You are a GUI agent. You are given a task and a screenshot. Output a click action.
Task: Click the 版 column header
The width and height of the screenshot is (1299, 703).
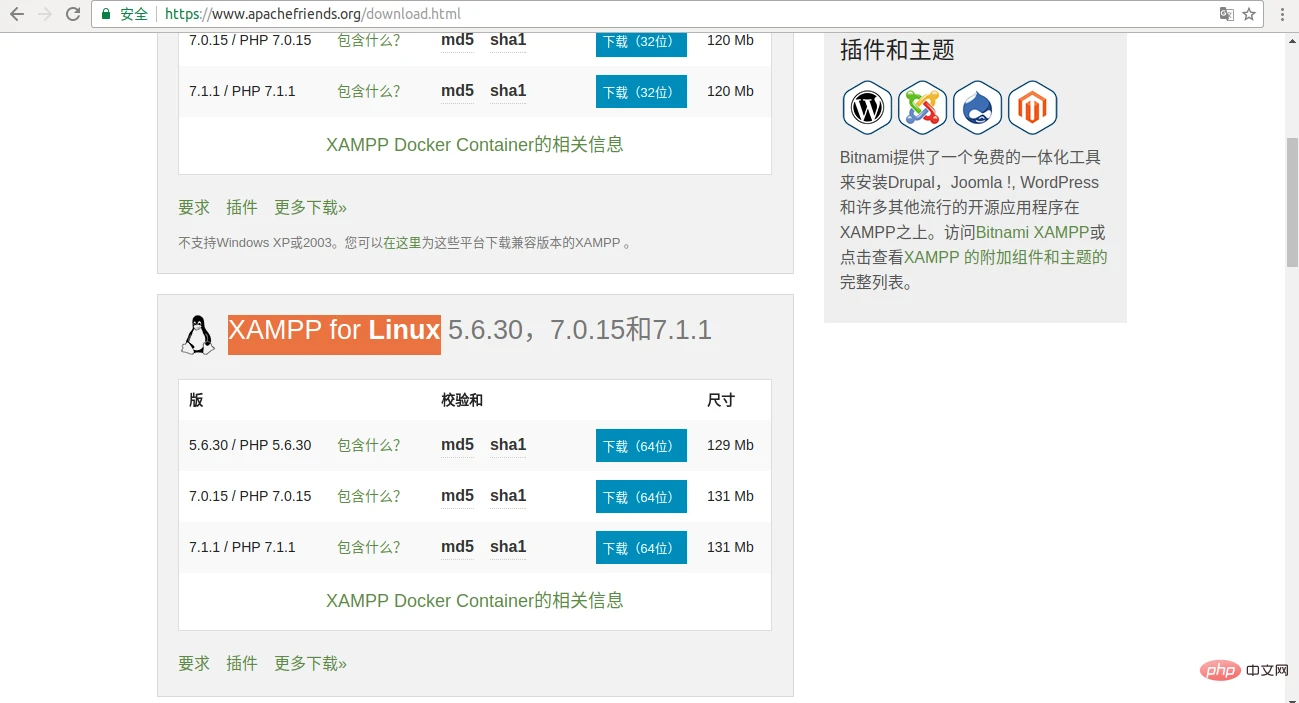pos(196,401)
